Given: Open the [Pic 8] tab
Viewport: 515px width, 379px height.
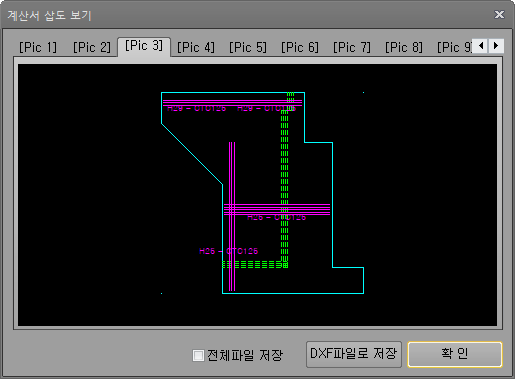Looking at the screenshot, I should 404,47.
